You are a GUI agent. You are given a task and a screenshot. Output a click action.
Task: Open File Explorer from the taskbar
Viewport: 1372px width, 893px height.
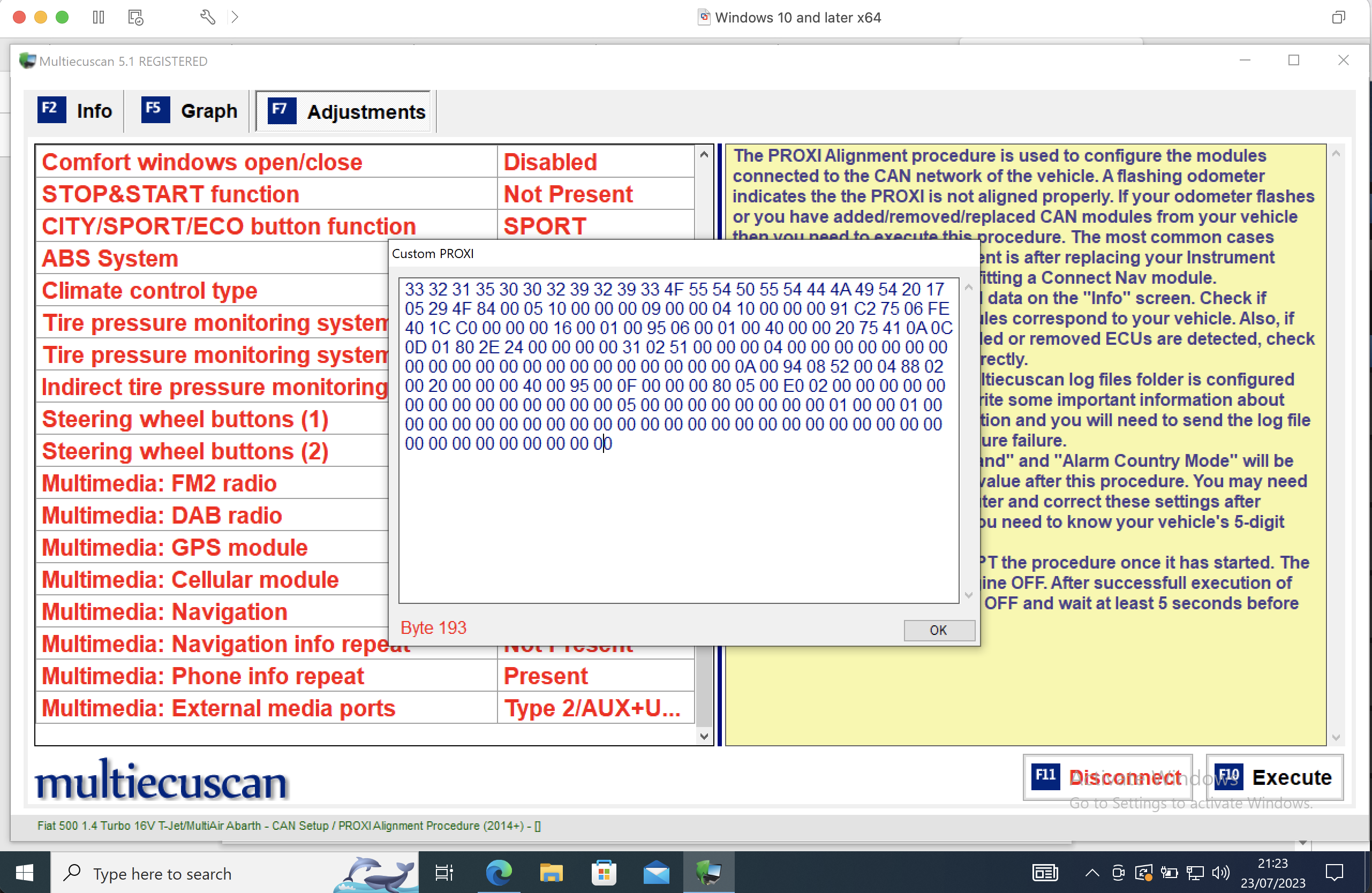click(551, 873)
